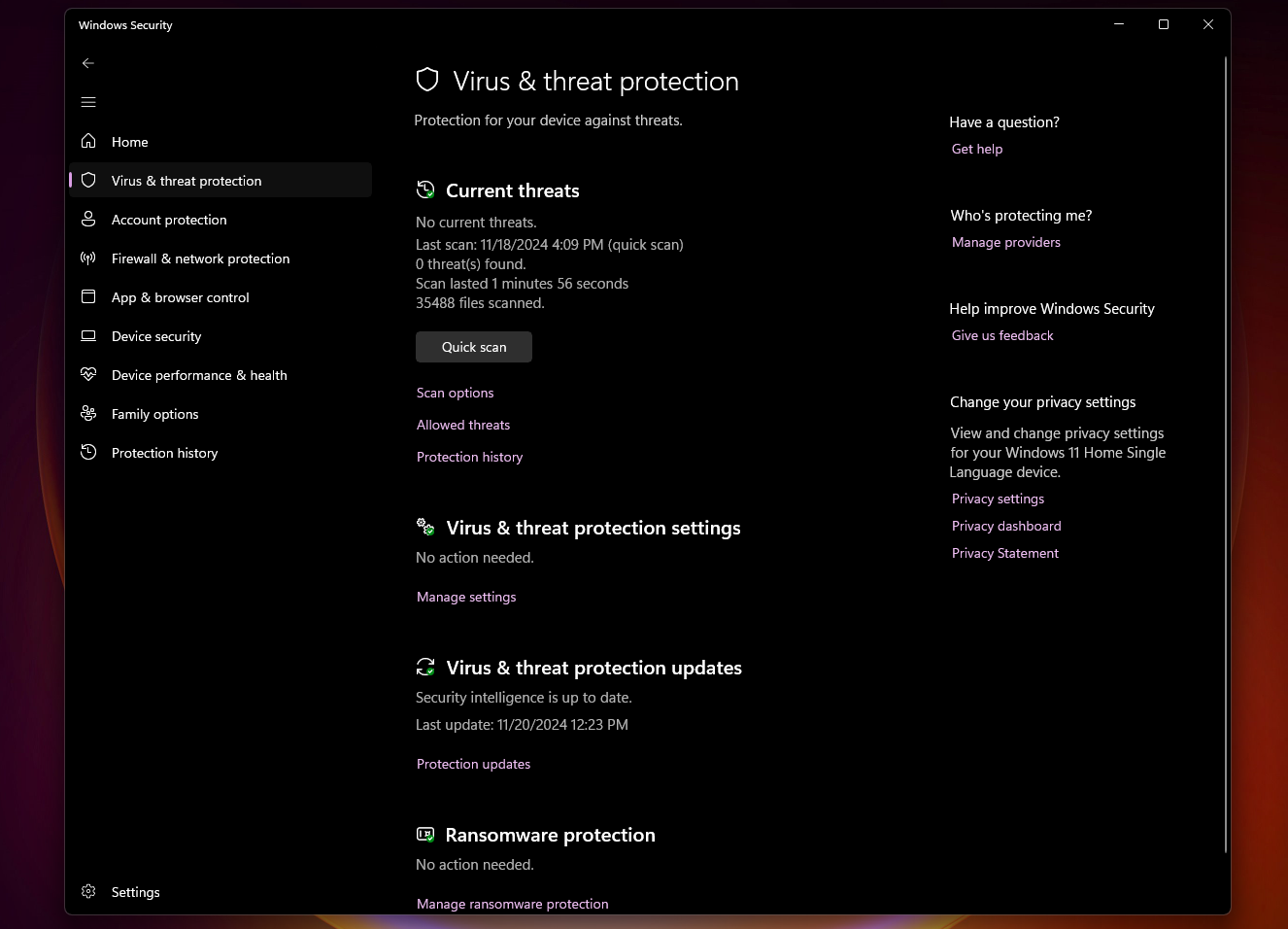Open Device performance & health
The image size is (1288, 929).
220,375
